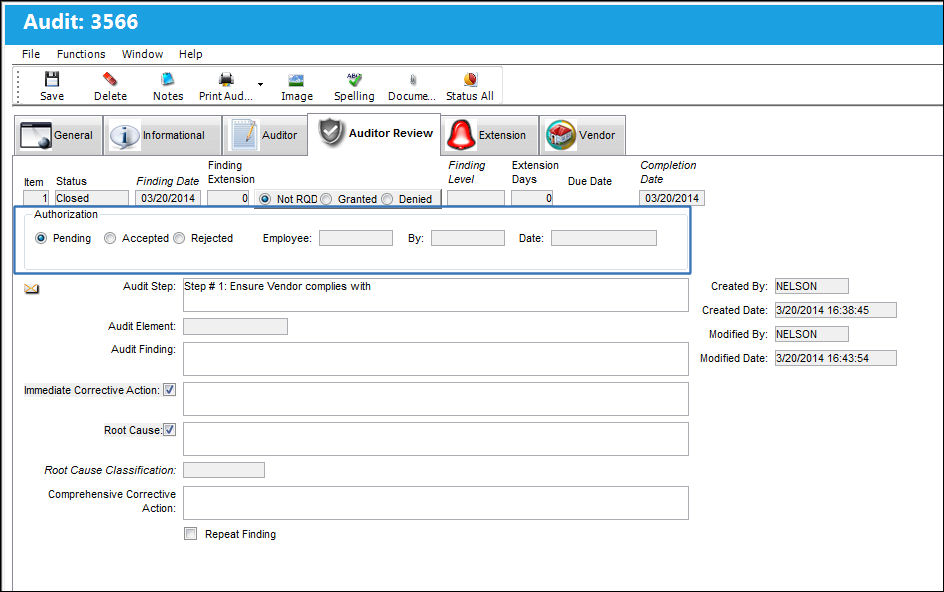Screen dimensions: 944x592
Task: Click the Modified By field
Action: pyautogui.click(x=812, y=334)
